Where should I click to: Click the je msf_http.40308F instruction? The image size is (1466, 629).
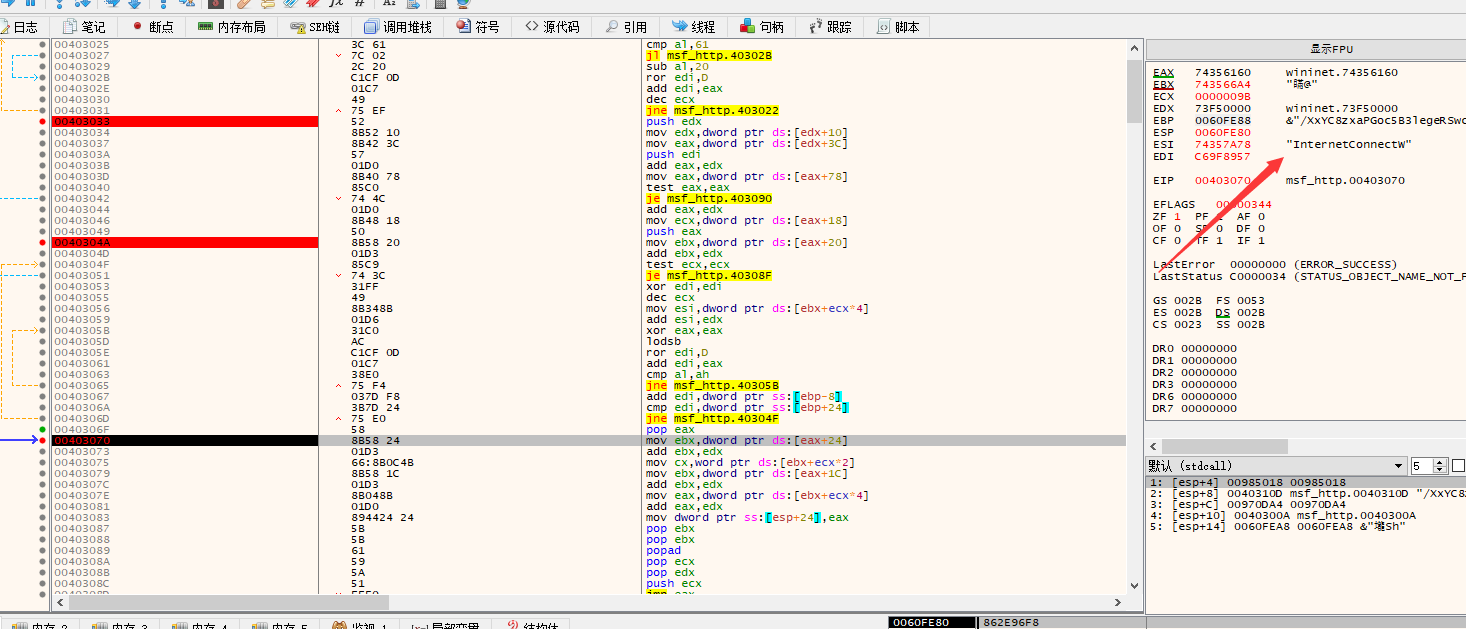[x=709, y=276]
